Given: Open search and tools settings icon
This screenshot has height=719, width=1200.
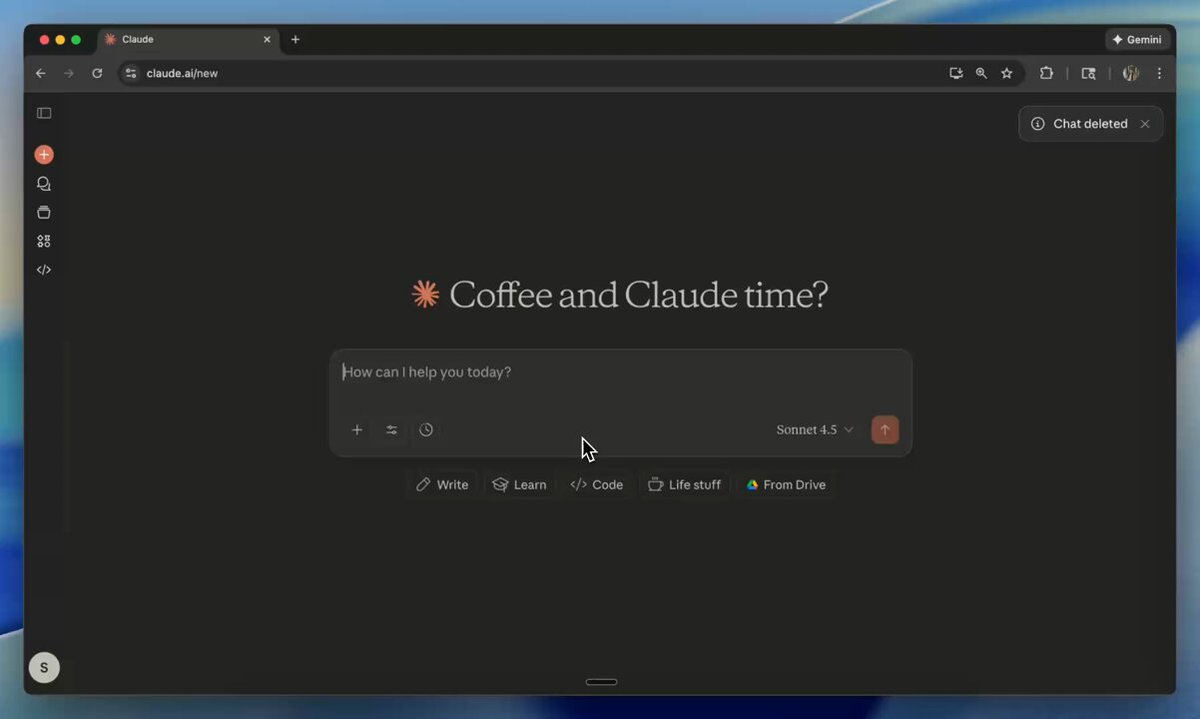Looking at the screenshot, I should click(392, 430).
